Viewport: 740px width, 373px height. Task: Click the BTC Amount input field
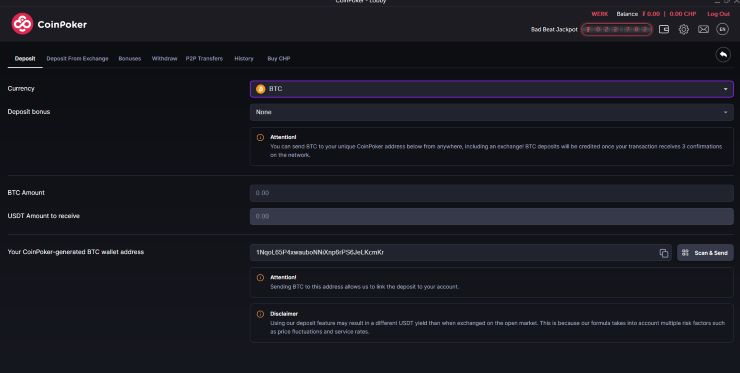click(491, 193)
